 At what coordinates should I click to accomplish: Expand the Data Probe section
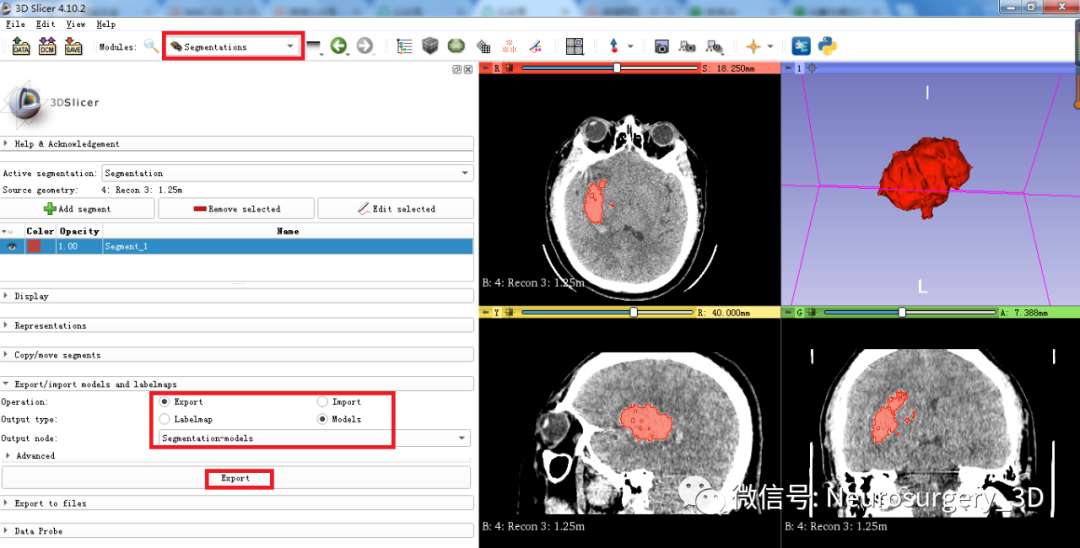click(237, 531)
